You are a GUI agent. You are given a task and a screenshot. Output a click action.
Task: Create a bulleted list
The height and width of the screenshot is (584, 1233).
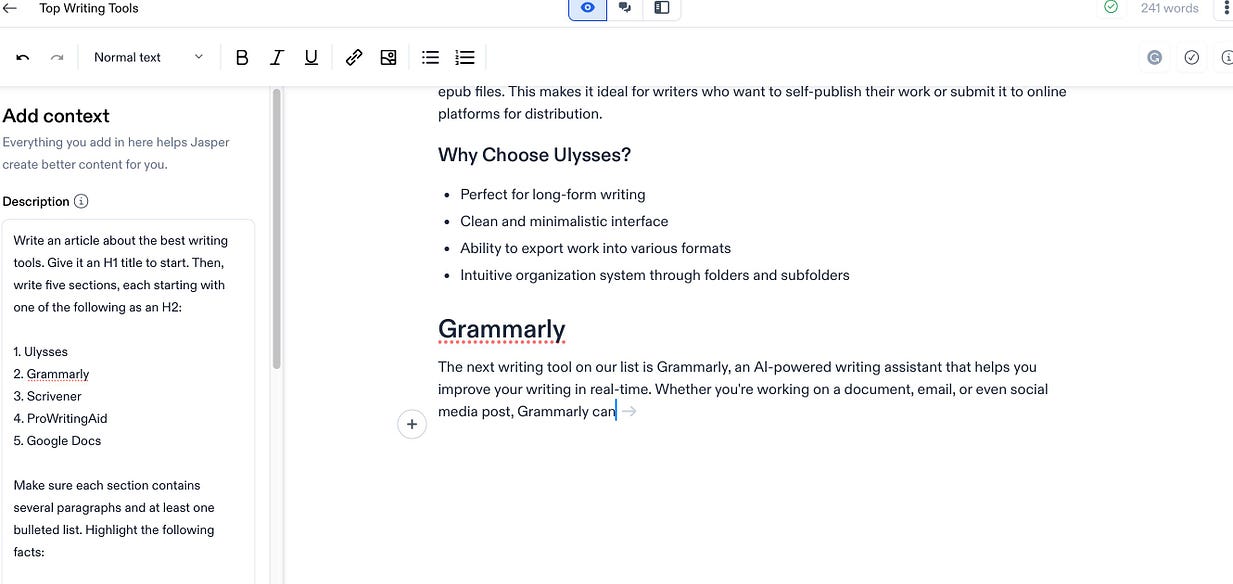point(430,57)
